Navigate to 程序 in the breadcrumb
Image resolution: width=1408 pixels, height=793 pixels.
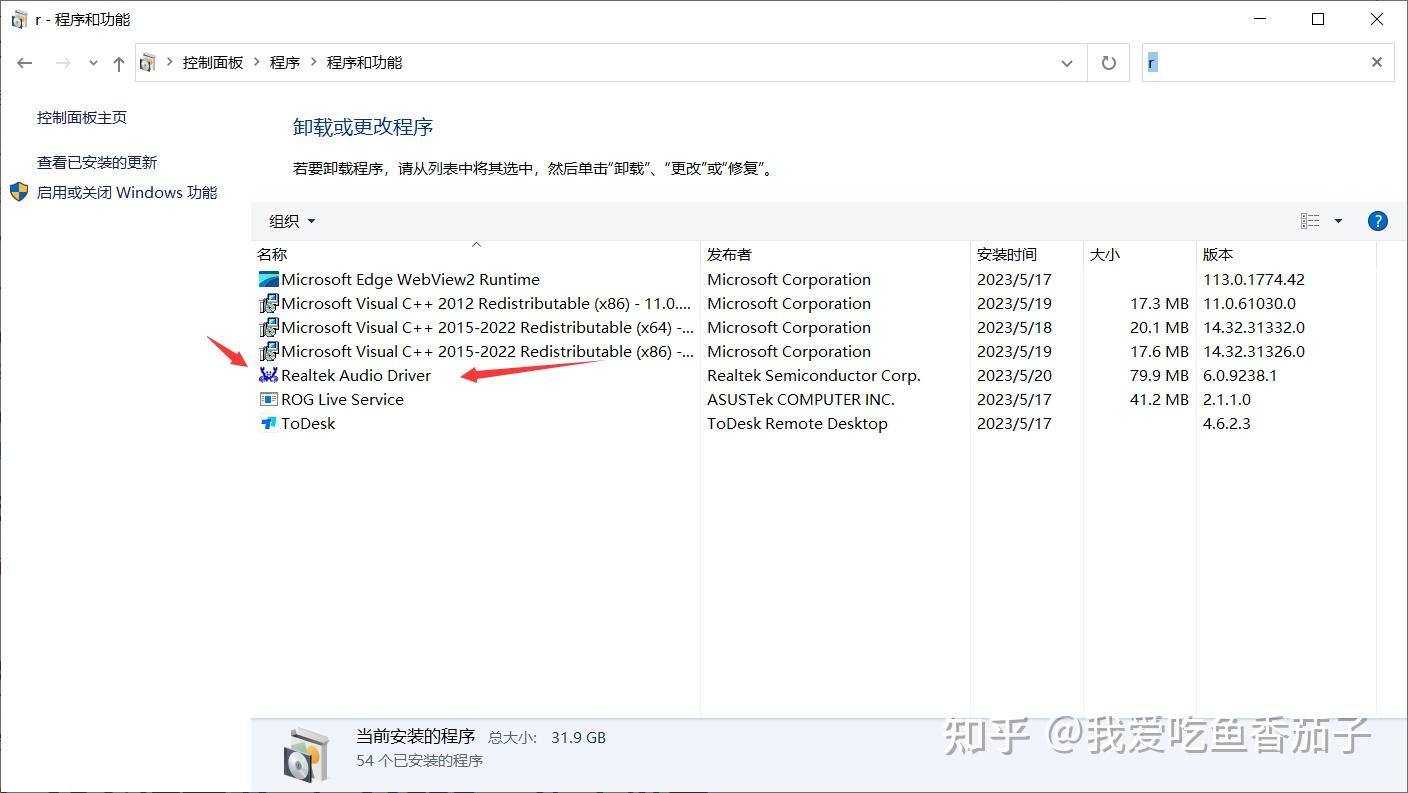(284, 62)
